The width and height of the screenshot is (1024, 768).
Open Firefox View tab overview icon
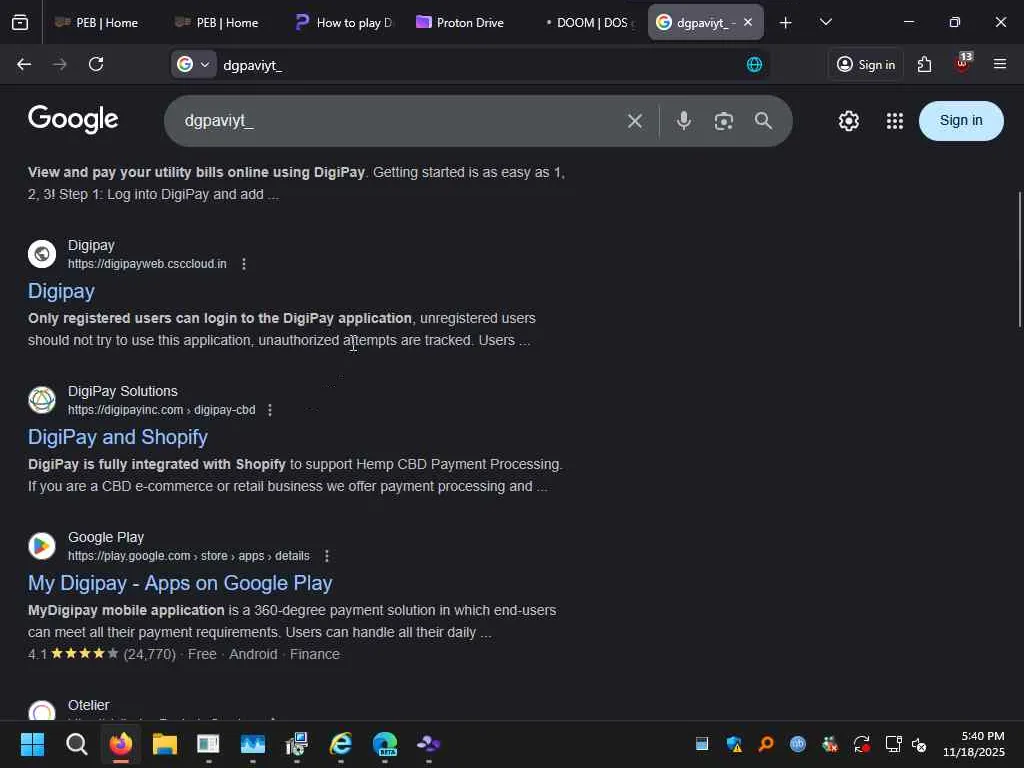[x=20, y=22]
